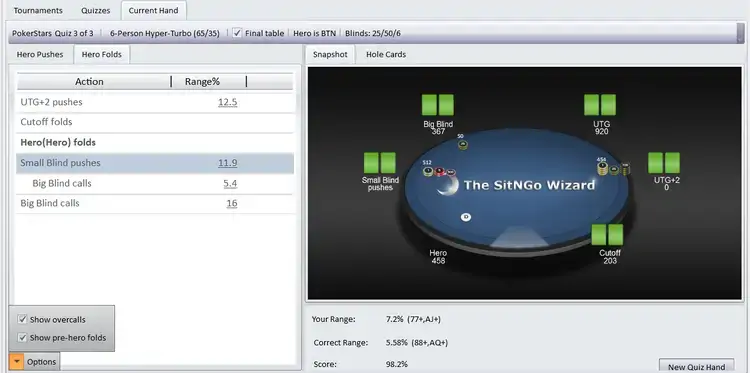Viewport: 750px width, 373px height.
Task: Click the Hero is BTN label
Action: 314,33
